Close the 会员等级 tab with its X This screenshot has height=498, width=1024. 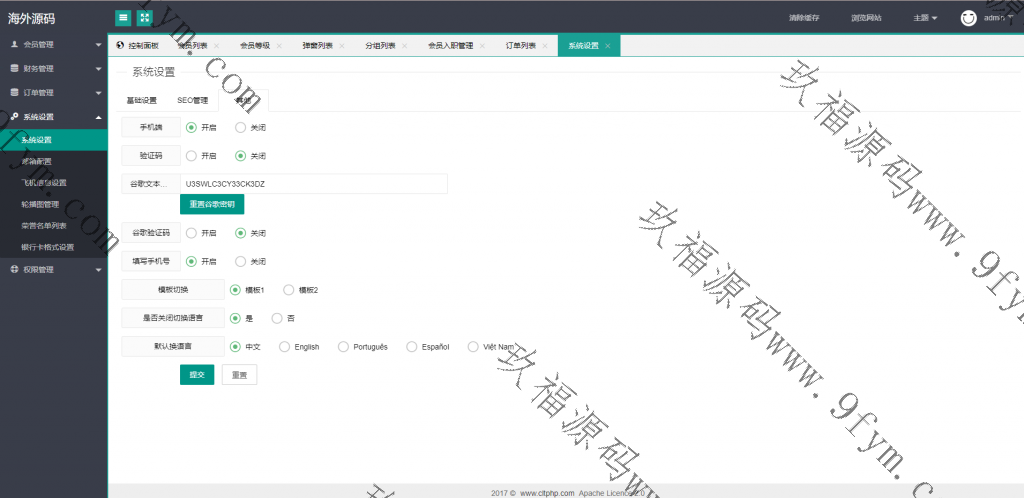pos(279,46)
